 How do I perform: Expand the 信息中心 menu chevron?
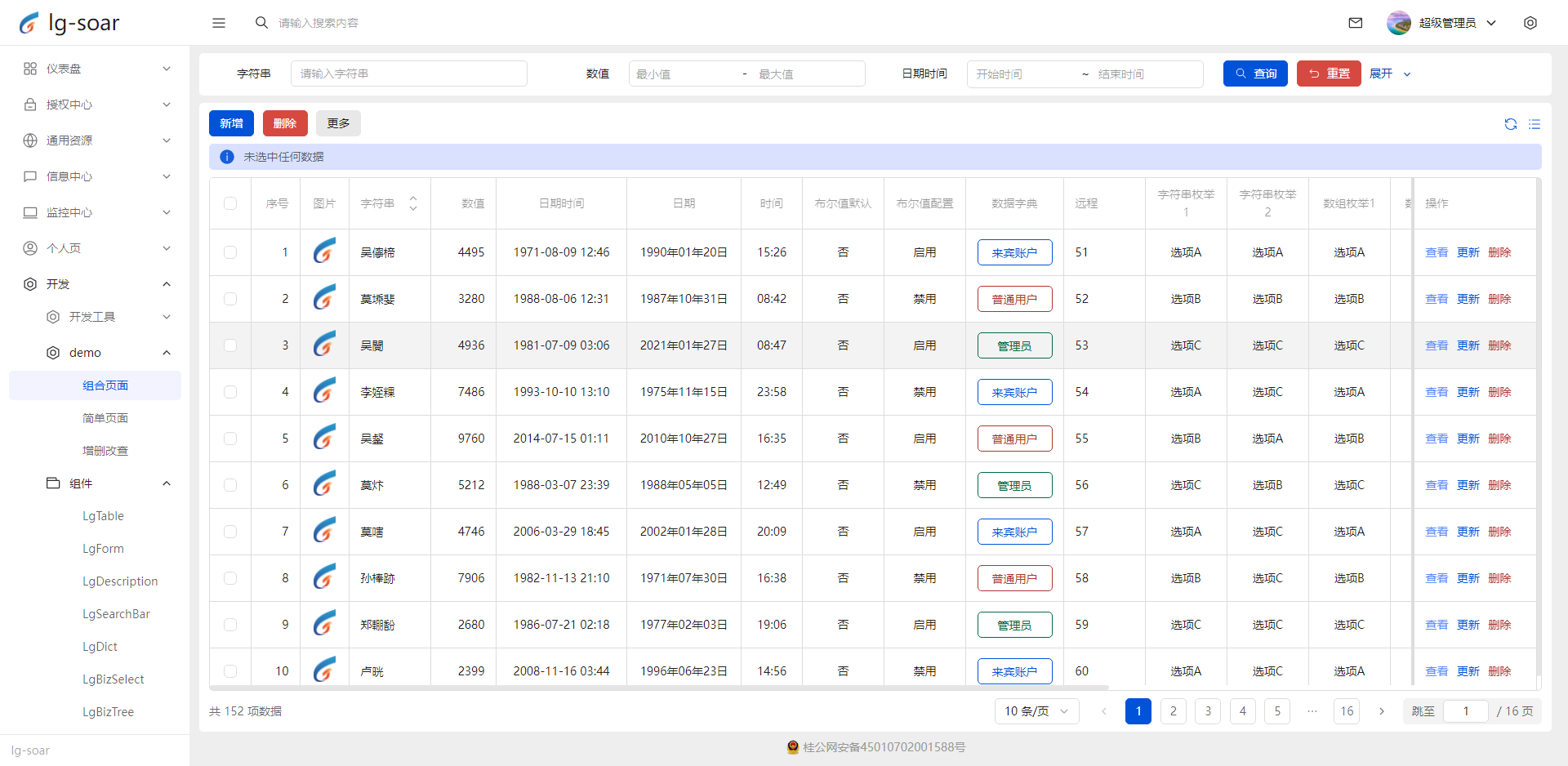pyautogui.click(x=167, y=176)
